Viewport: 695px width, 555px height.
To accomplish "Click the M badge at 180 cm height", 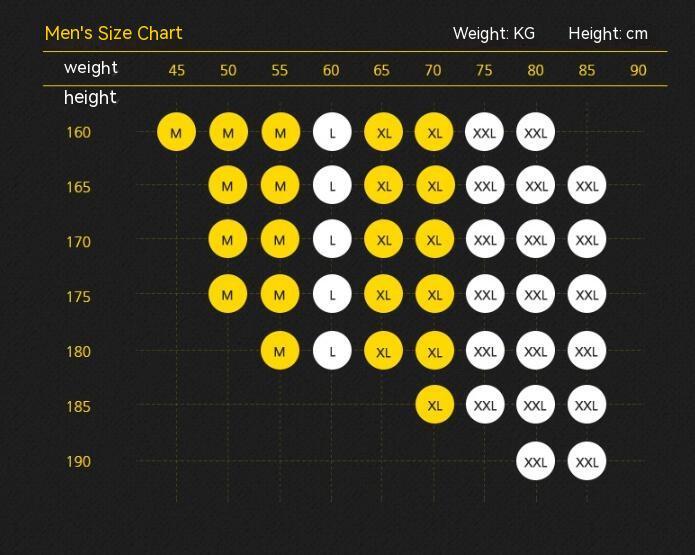I will [x=280, y=351].
